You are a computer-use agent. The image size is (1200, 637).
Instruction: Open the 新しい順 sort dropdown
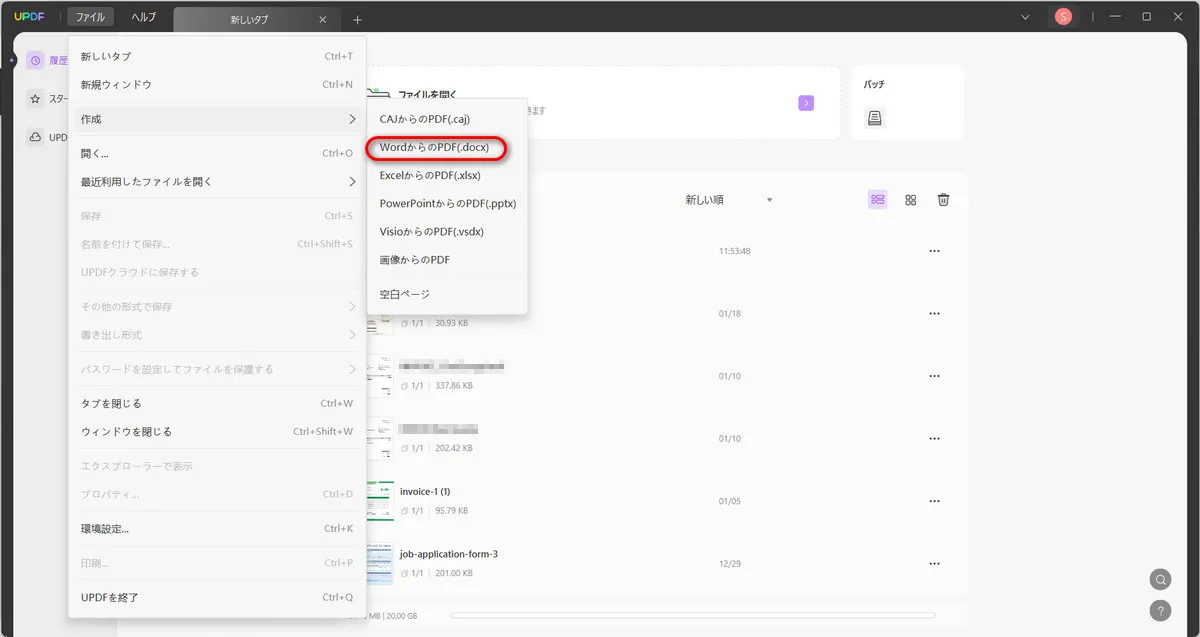pyautogui.click(x=729, y=200)
